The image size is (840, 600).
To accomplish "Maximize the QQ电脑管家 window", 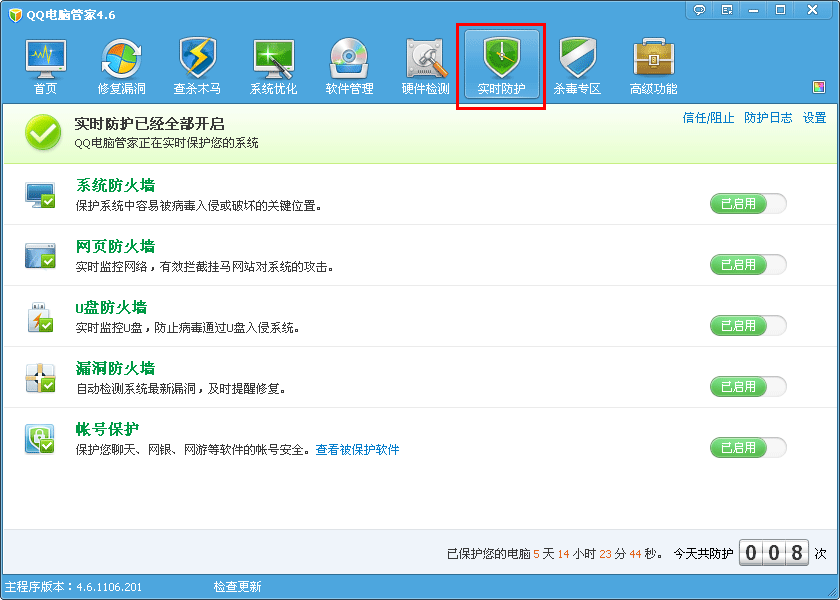I will tap(781, 10).
